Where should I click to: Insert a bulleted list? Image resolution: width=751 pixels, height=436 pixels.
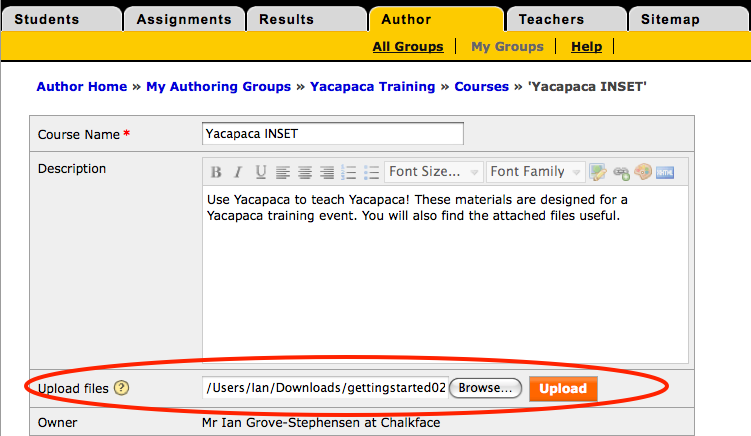[x=371, y=172]
